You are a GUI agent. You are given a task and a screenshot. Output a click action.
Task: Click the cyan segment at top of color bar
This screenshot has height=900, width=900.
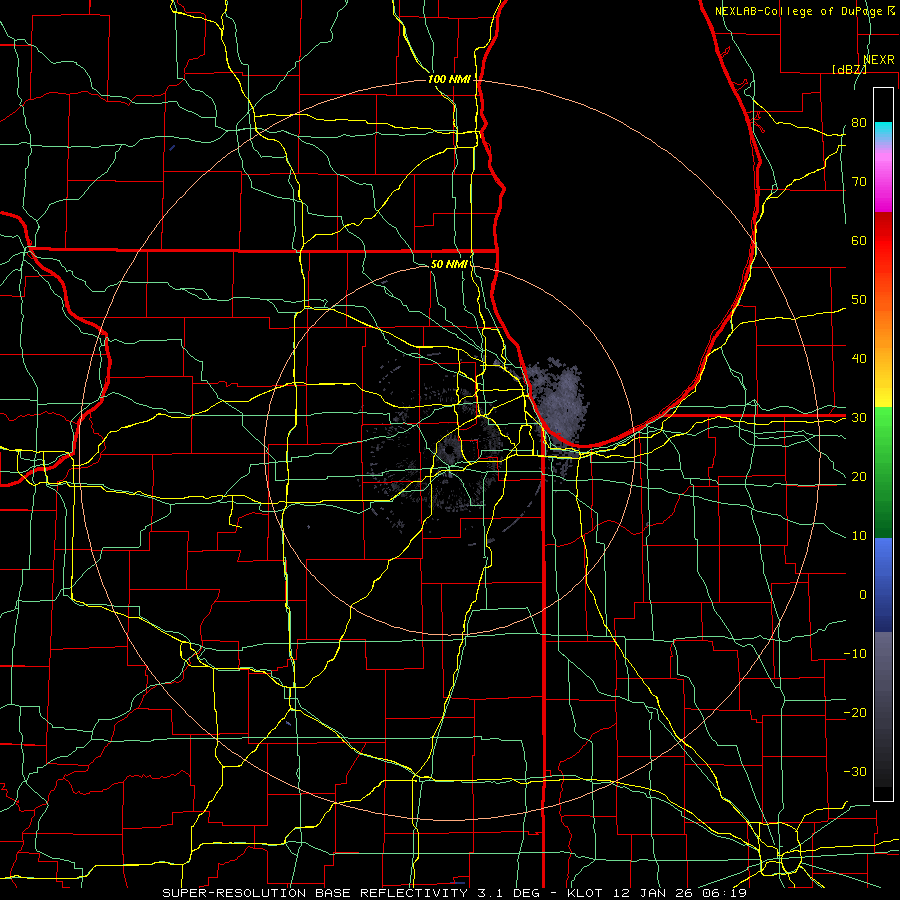coord(883,131)
